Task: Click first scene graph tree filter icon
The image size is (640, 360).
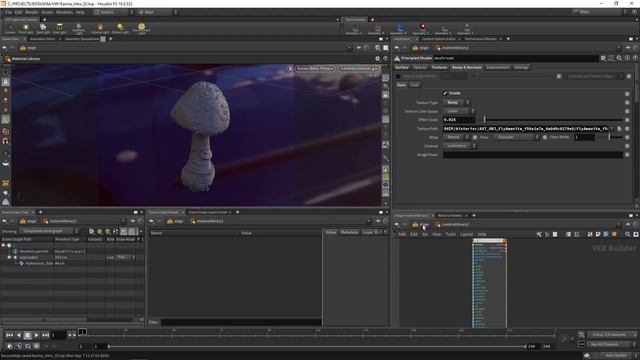Action: click(x=91, y=231)
